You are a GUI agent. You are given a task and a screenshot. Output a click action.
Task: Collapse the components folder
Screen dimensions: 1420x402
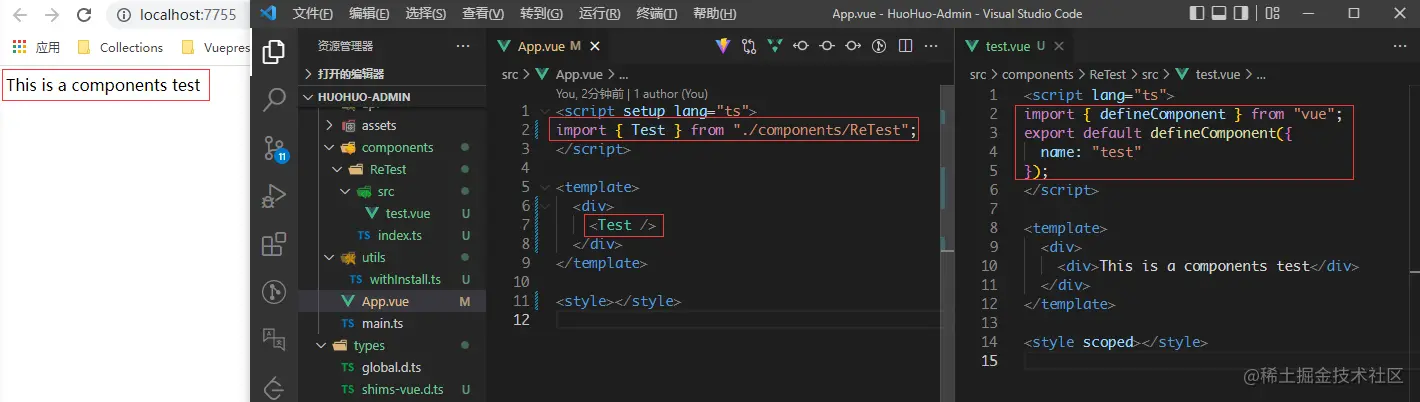click(x=392, y=148)
